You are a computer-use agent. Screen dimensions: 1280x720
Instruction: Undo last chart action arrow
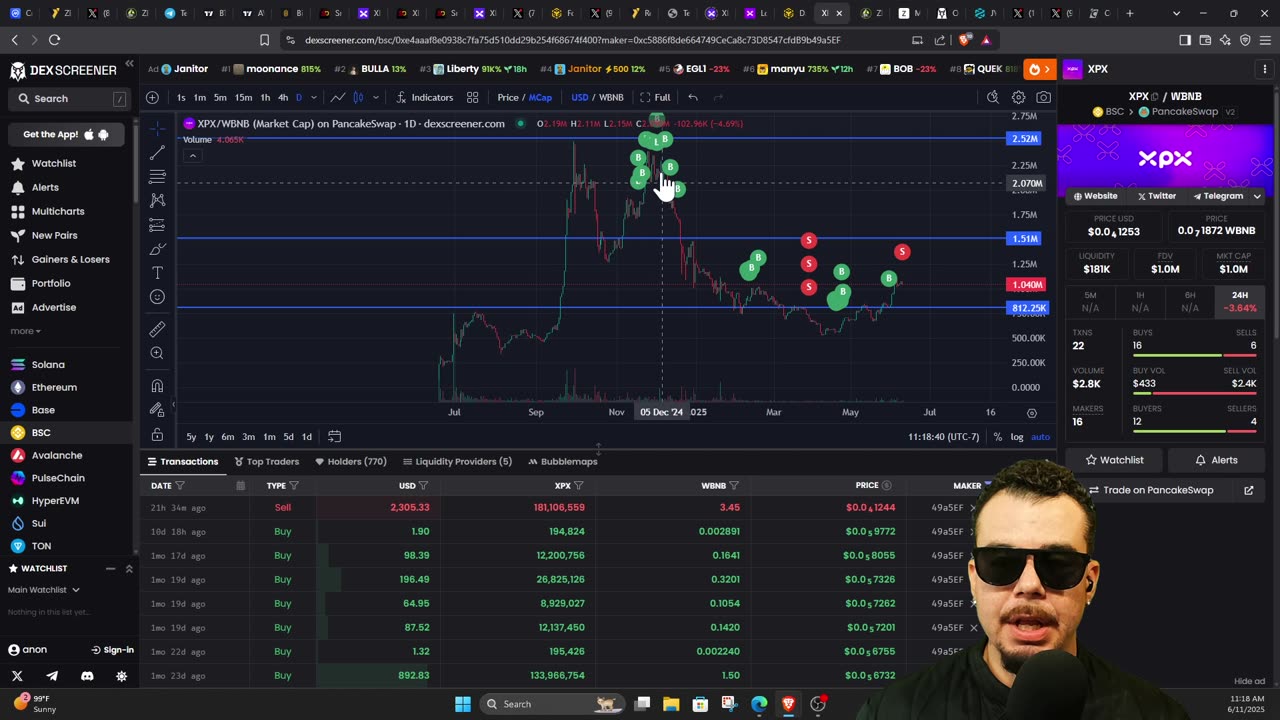693,97
